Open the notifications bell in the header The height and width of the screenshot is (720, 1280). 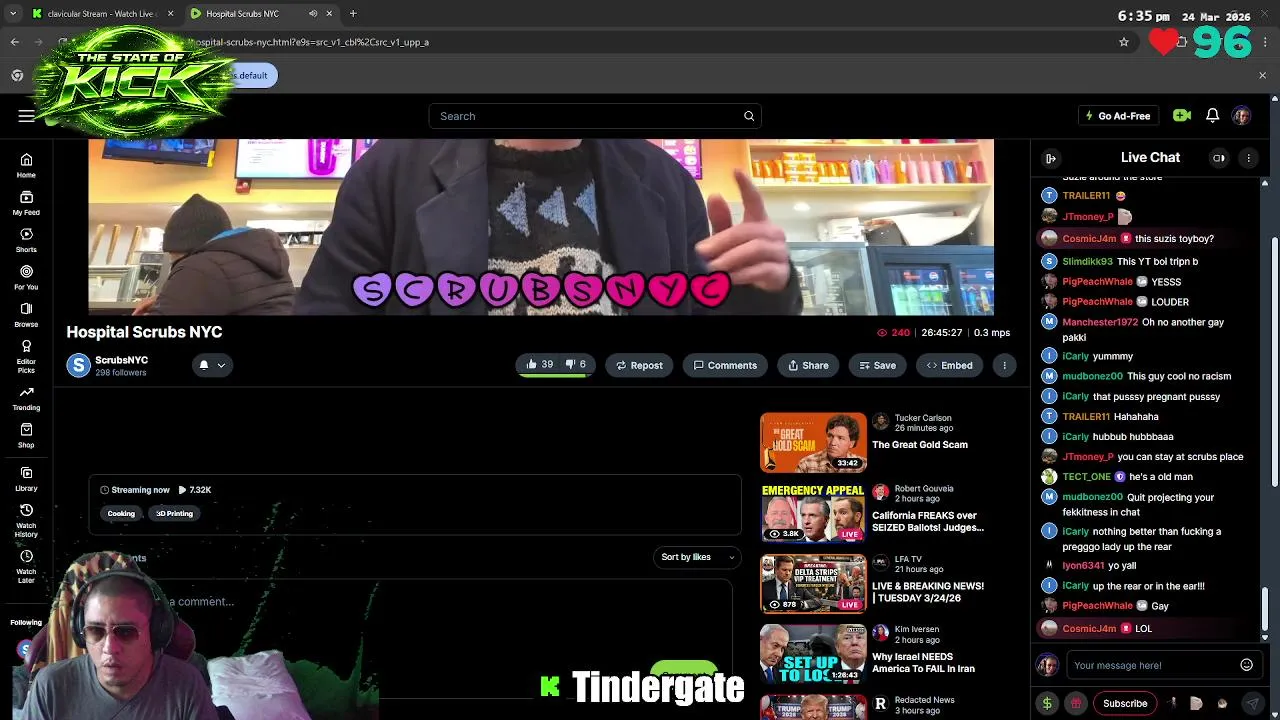coord(1212,116)
